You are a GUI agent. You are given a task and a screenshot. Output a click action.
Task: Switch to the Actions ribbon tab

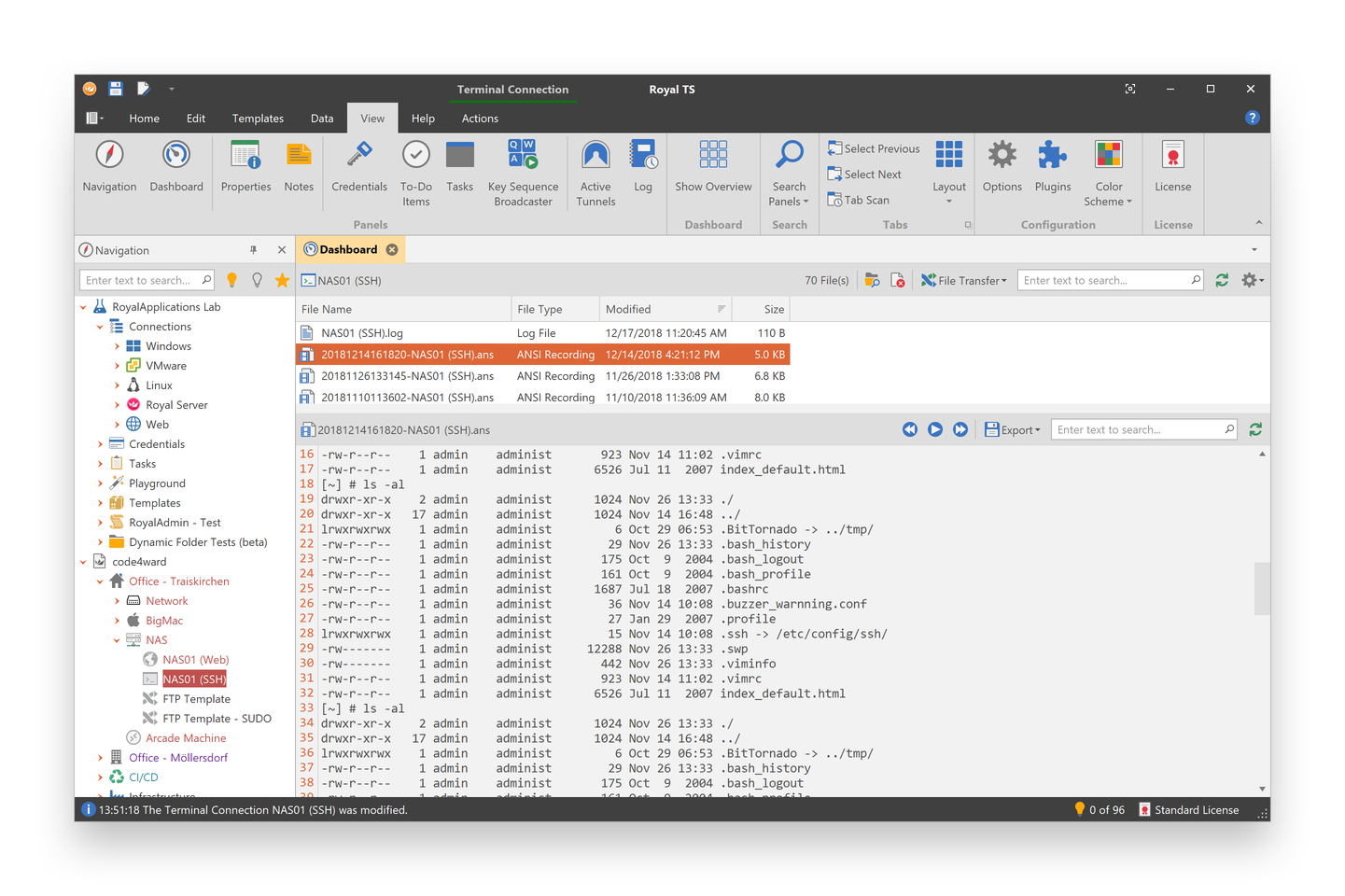point(480,118)
